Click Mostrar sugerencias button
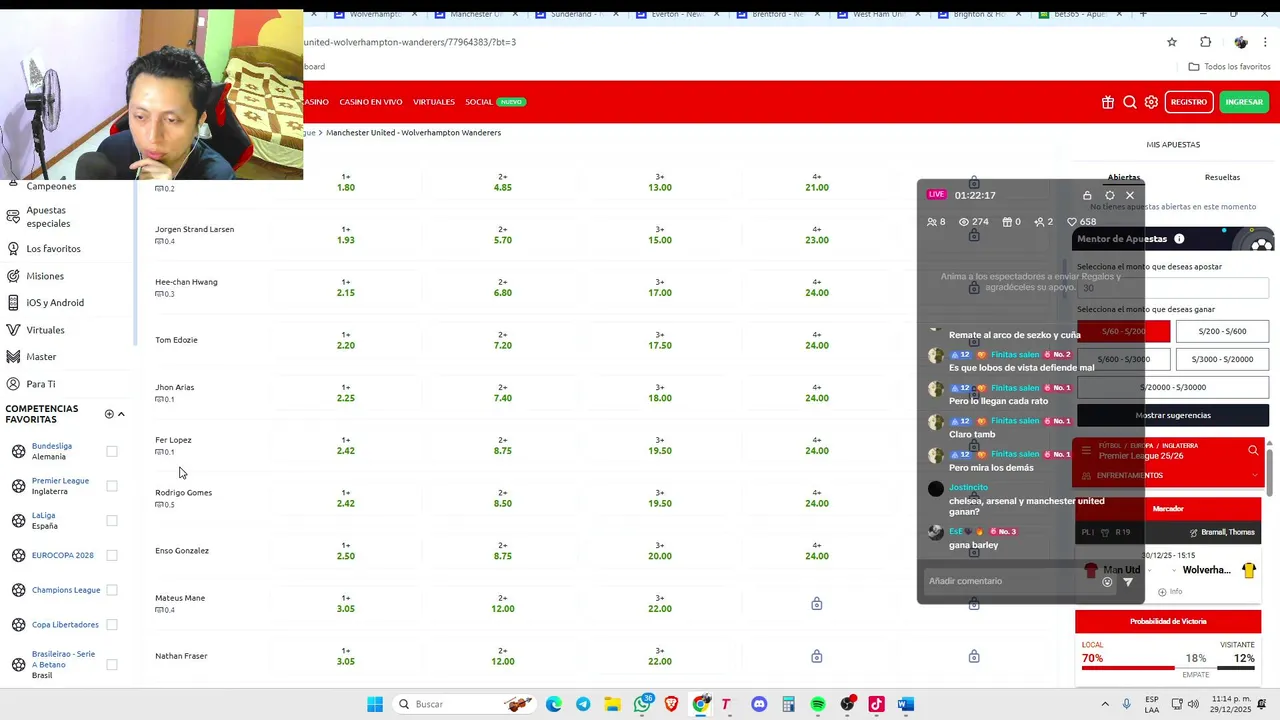This screenshot has height=720, width=1280. pos(1173,415)
